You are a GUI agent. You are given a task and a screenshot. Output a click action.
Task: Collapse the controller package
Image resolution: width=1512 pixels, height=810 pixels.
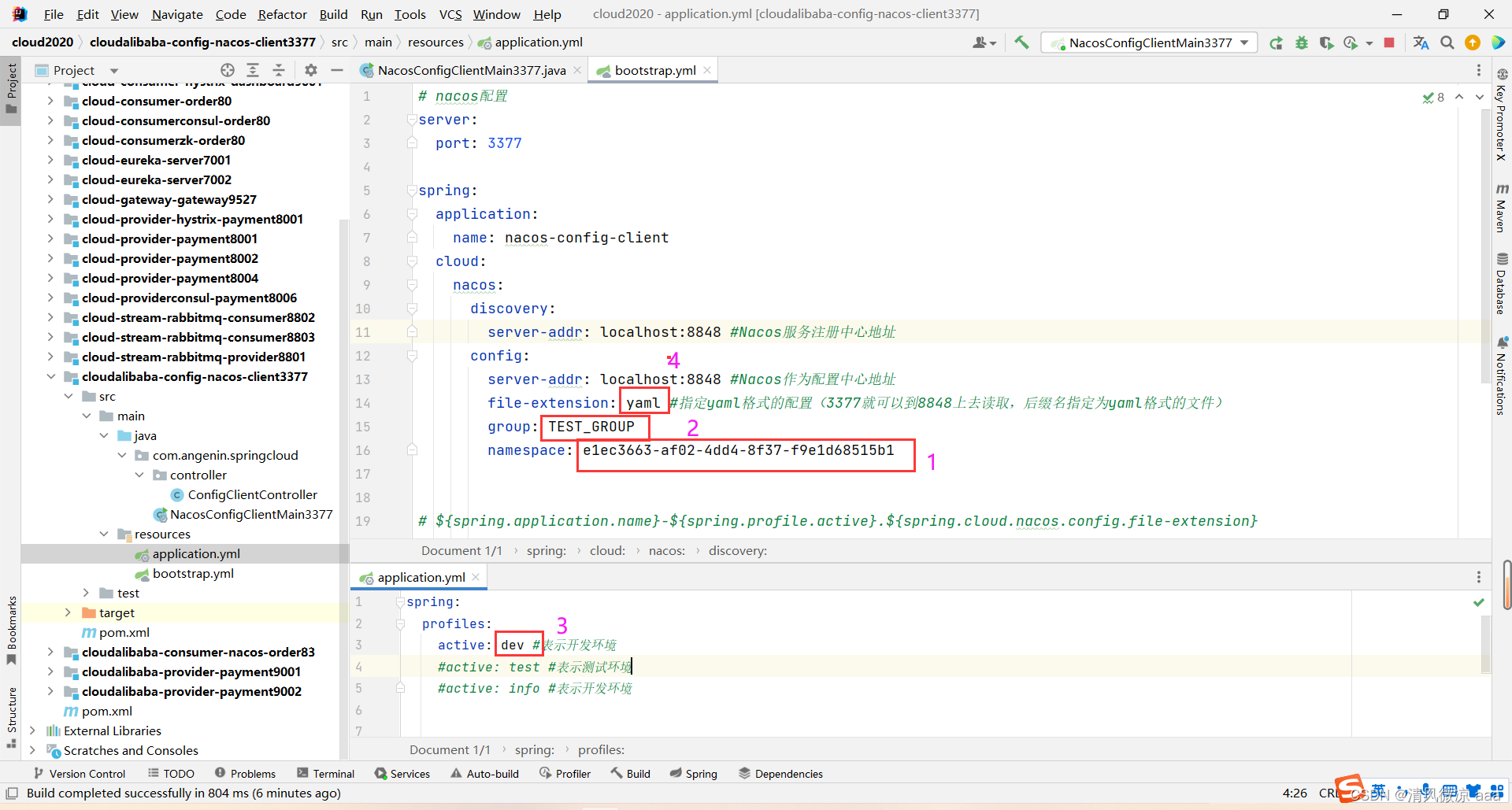139,475
